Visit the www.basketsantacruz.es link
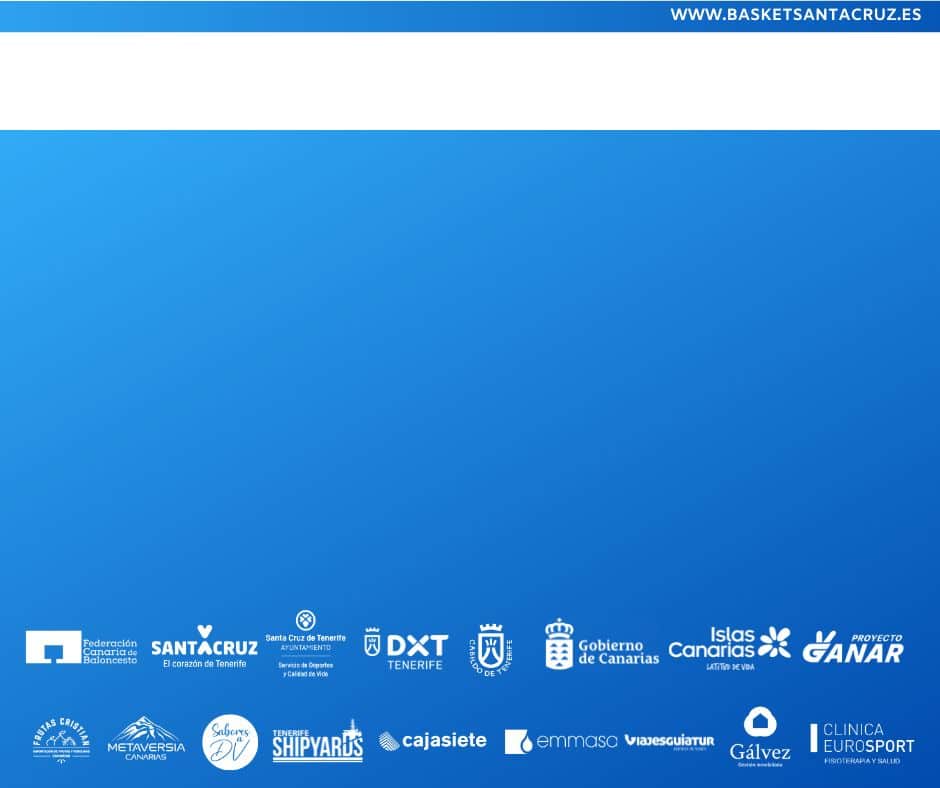The image size is (940, 788). click(x=795, y=15)
